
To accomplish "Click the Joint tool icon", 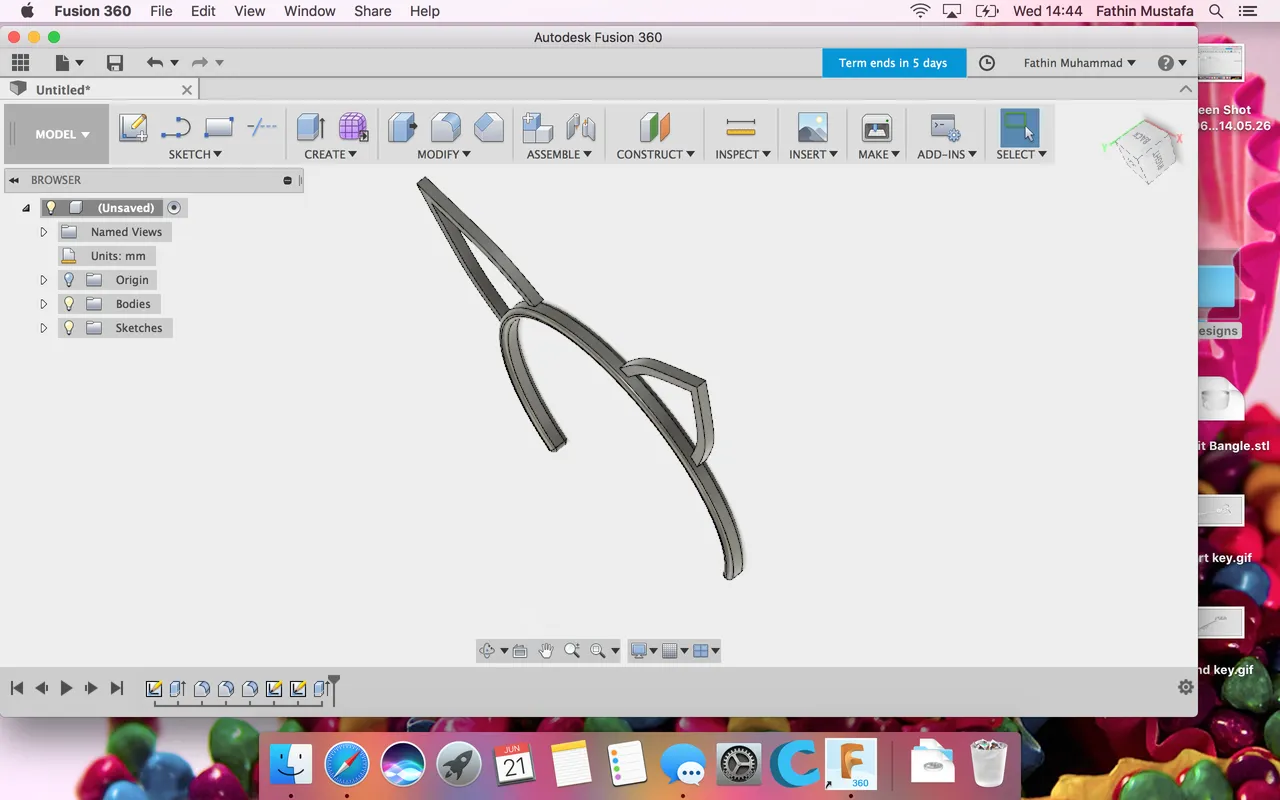I will tap(581, 127).
